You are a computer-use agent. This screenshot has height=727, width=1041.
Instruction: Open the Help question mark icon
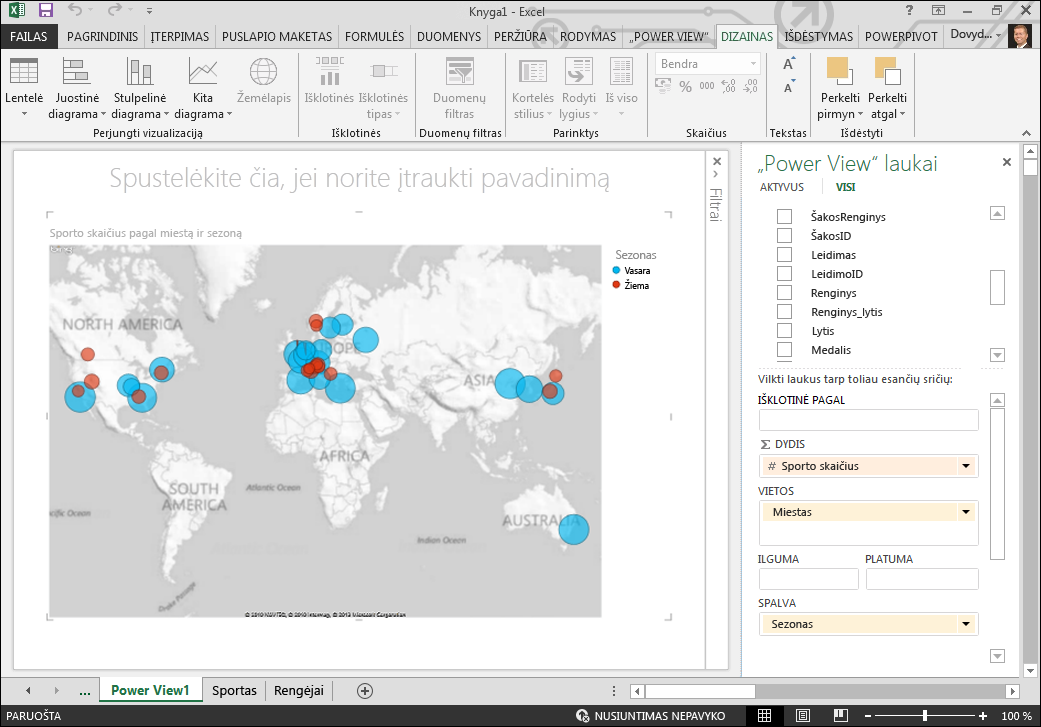(910, 10)
